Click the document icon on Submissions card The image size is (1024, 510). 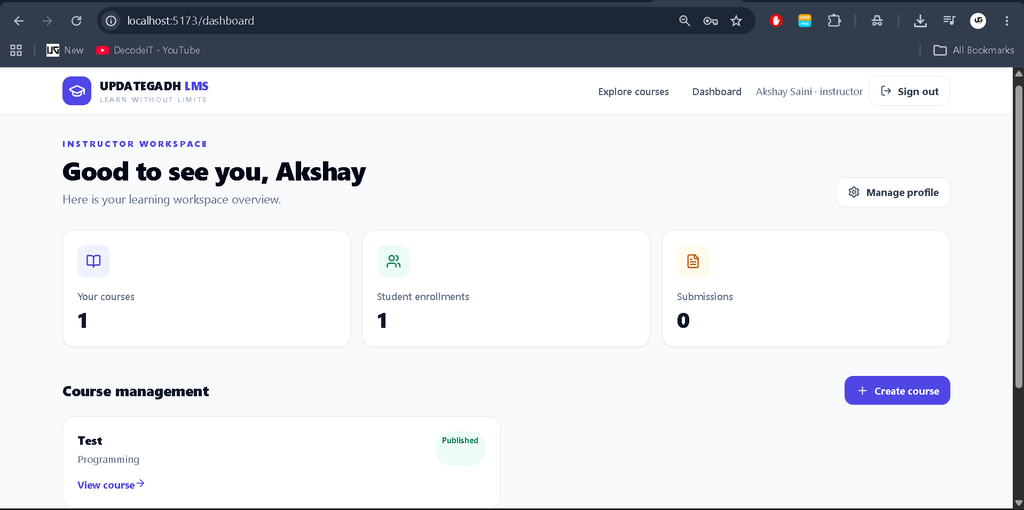coord(693,261)
